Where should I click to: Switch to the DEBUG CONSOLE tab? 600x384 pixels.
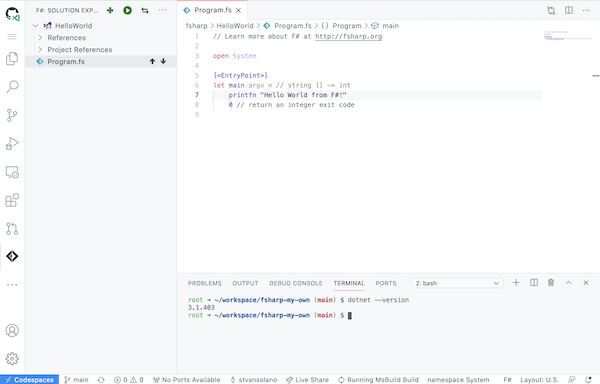(295, 283)
